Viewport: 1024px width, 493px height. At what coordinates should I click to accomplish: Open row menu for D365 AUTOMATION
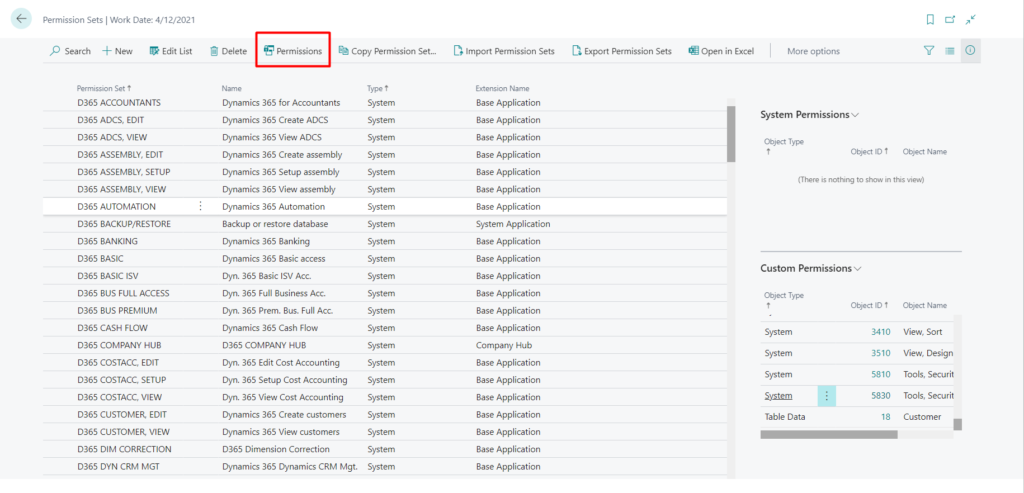coord(200,206)
